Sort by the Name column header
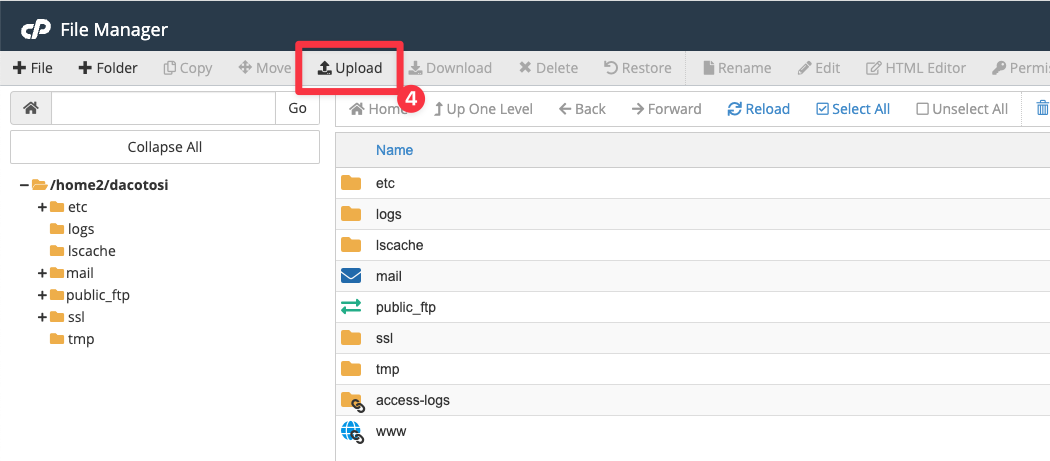Image resolution: width=1050 pixels, height=461 pixels. 394,150
